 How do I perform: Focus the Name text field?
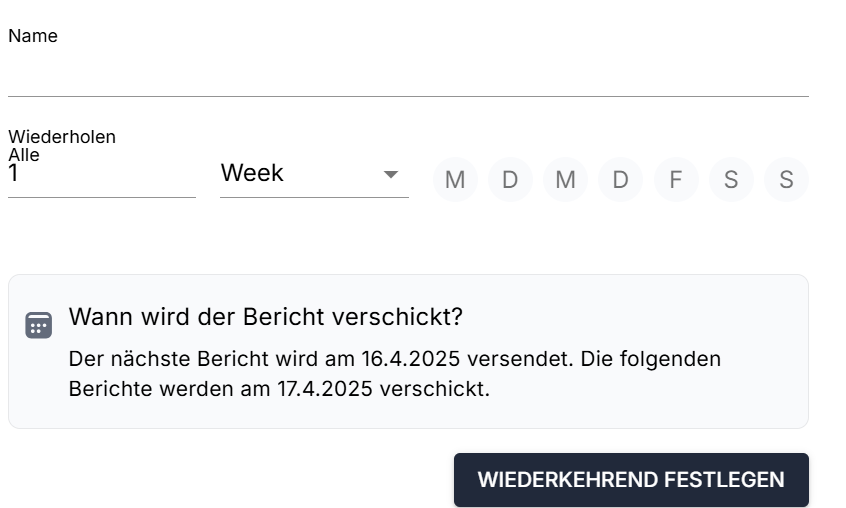[408, 76]
